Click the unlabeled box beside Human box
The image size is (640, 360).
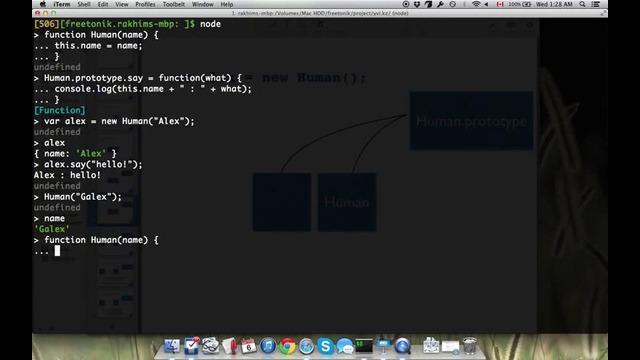pyautogui.click(x=282, y=202)
